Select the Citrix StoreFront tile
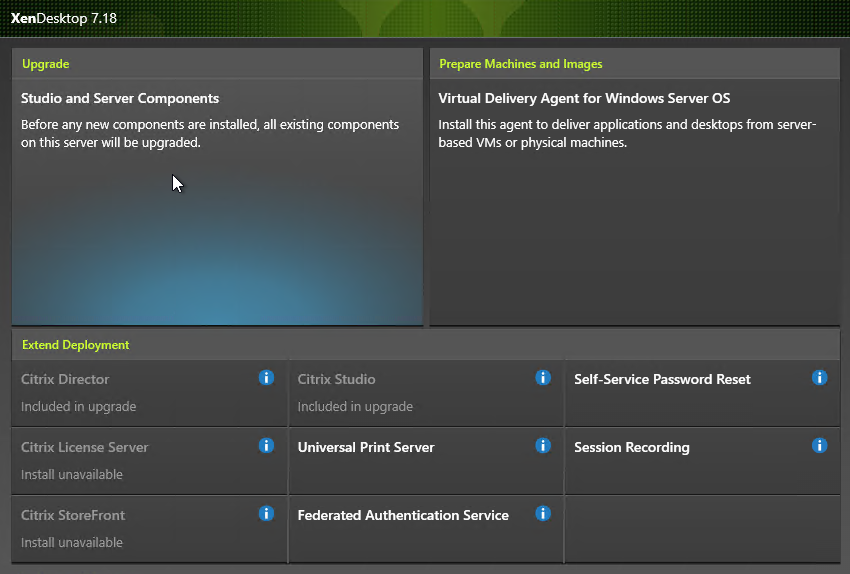 (x=150, y=529)
